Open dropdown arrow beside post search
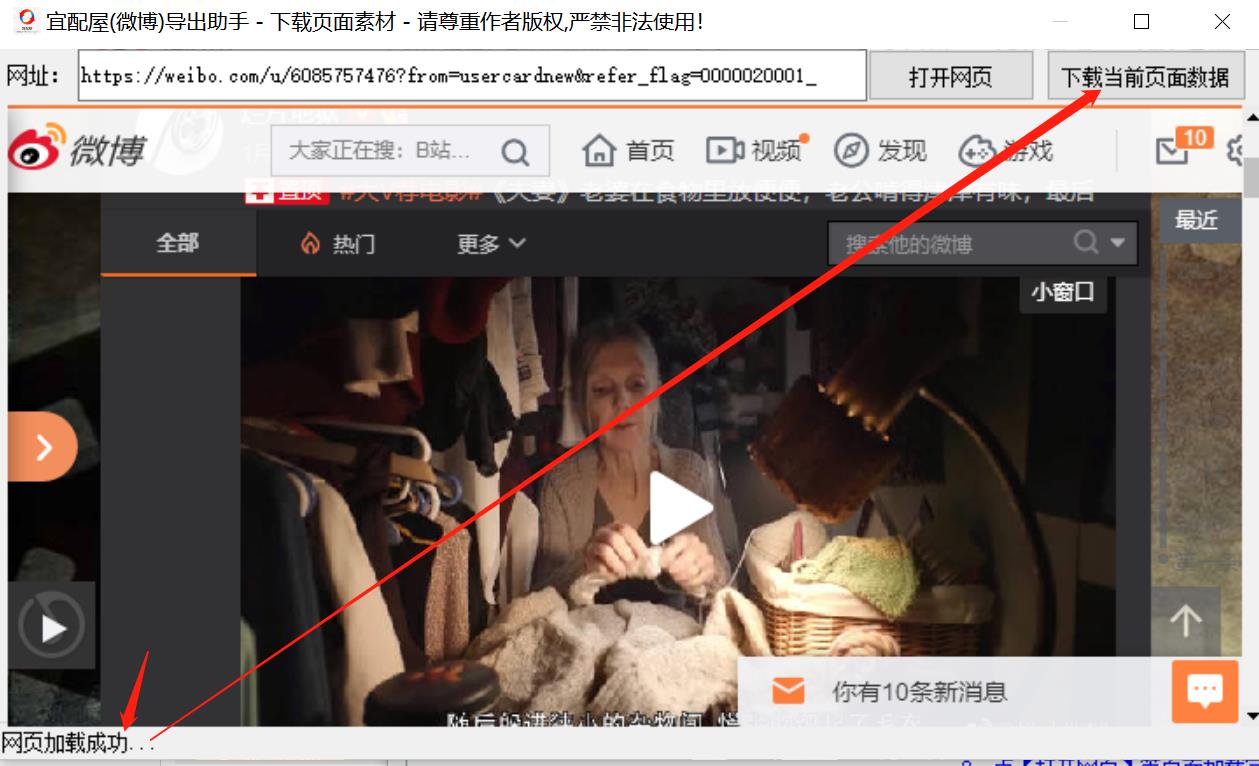Image resolution: width=1259 pixels, height=766 pixels. (1118, 242)
